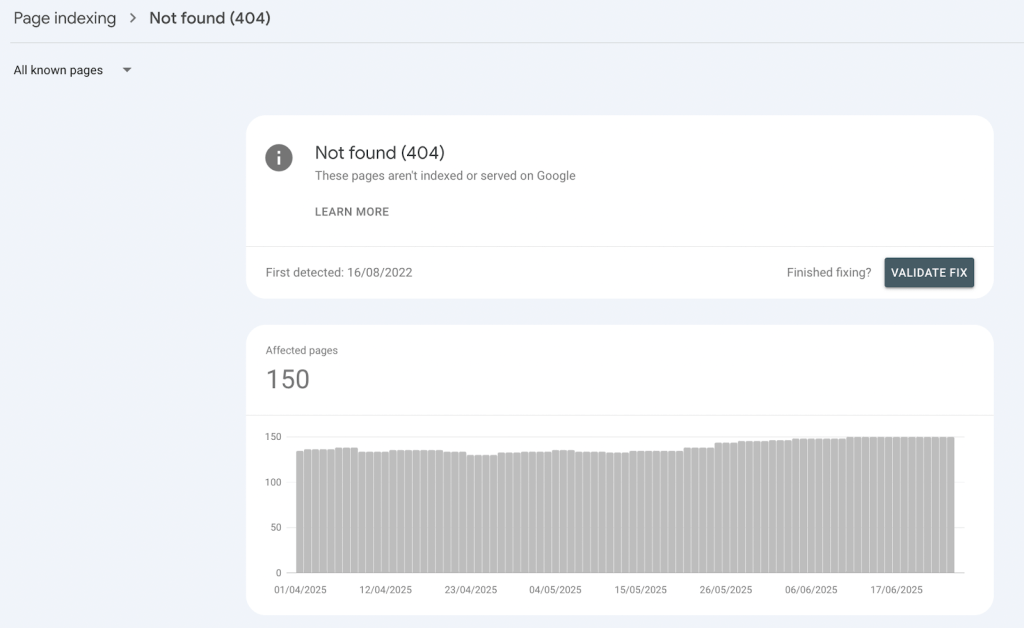Image resolution: width=1024 pixels, height=628 pixels.
Task: Click the Affected pages label
Action: coord(302,350)
